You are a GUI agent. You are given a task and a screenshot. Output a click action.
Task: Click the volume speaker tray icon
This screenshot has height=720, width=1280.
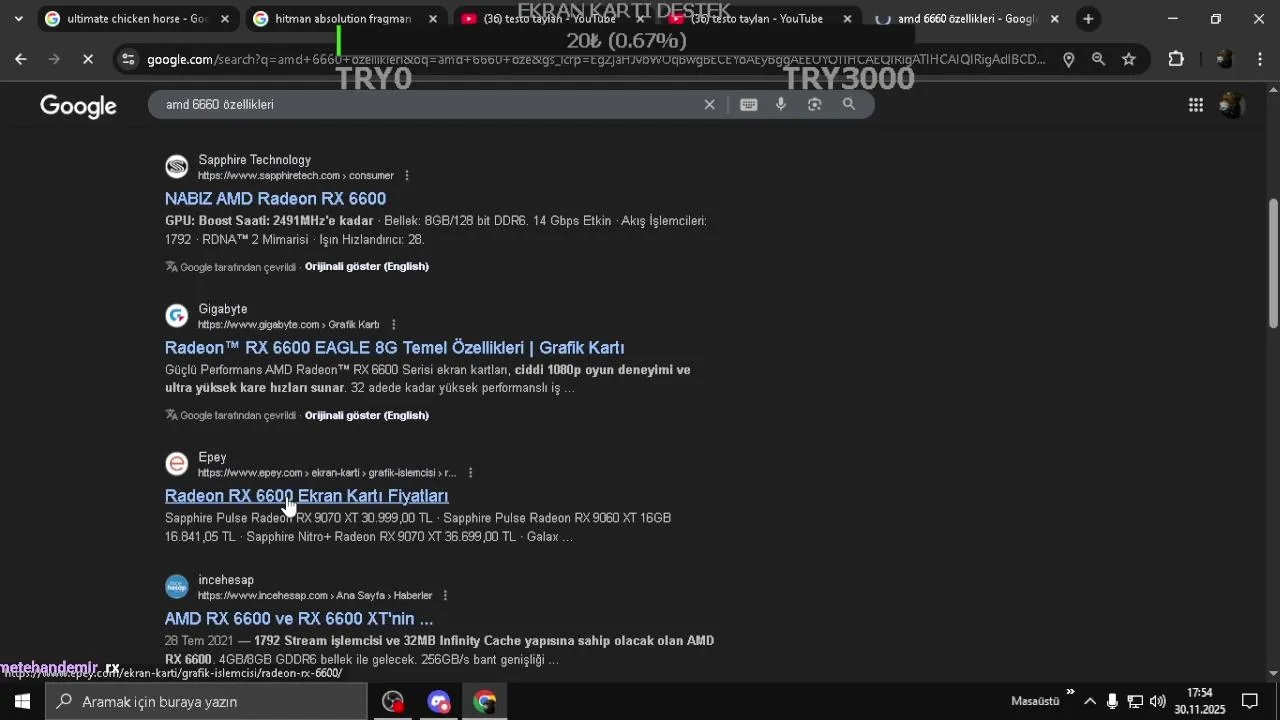pos(1158,701)
